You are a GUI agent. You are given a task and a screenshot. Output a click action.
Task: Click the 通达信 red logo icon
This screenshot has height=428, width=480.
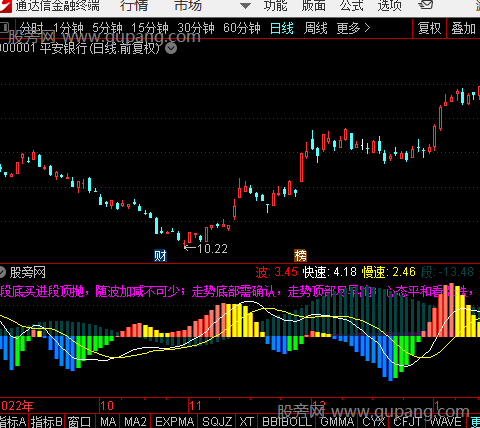(x=6, y=6)
